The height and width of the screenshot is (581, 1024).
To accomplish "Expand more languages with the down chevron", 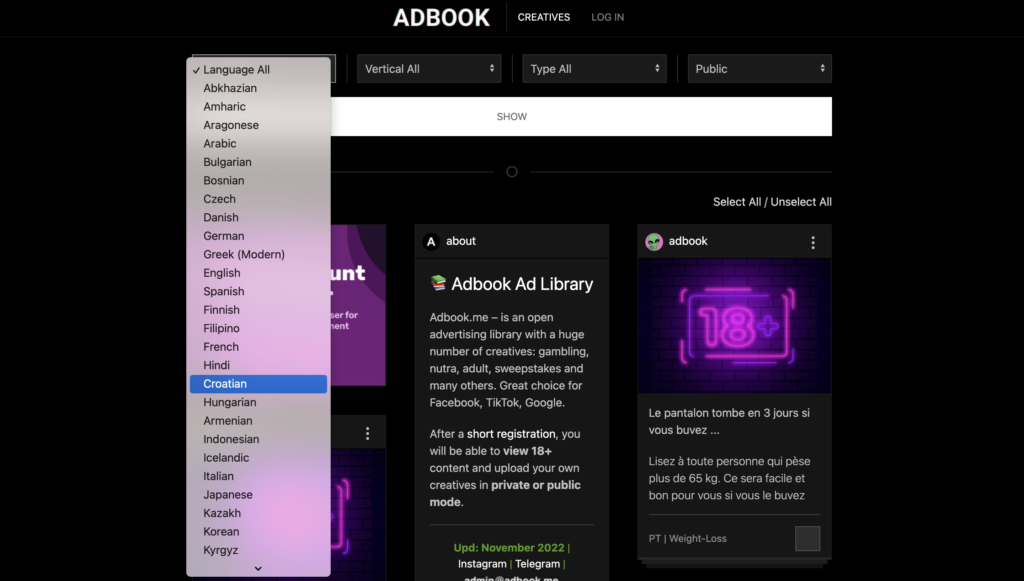I will coord(258,569).
